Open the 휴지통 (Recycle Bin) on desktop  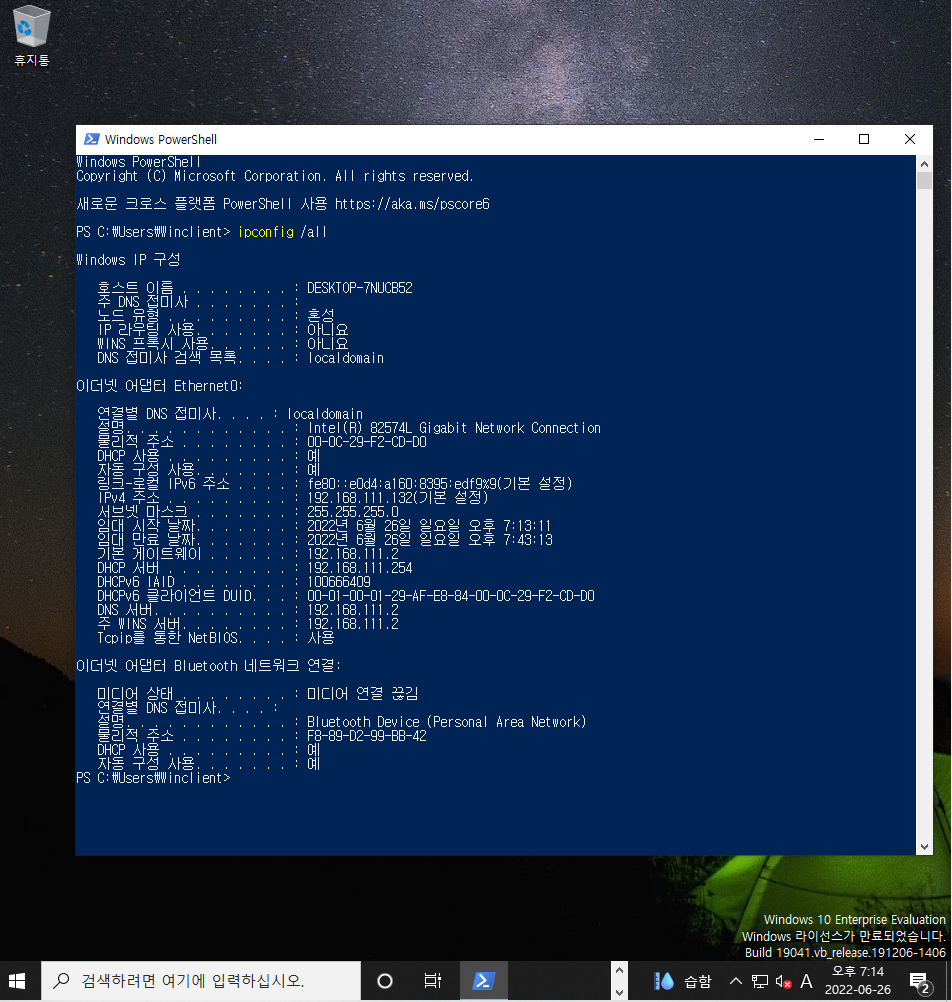[30, 30]
